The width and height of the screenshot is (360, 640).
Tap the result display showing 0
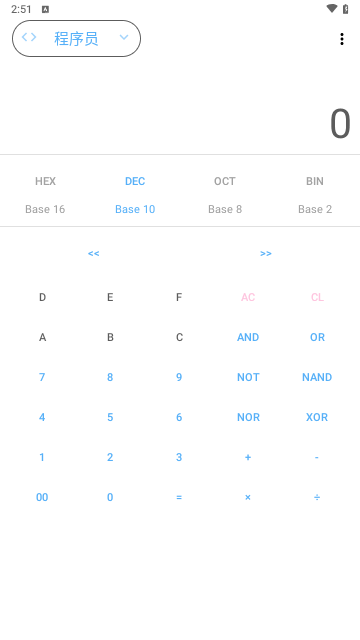(340, 124)
